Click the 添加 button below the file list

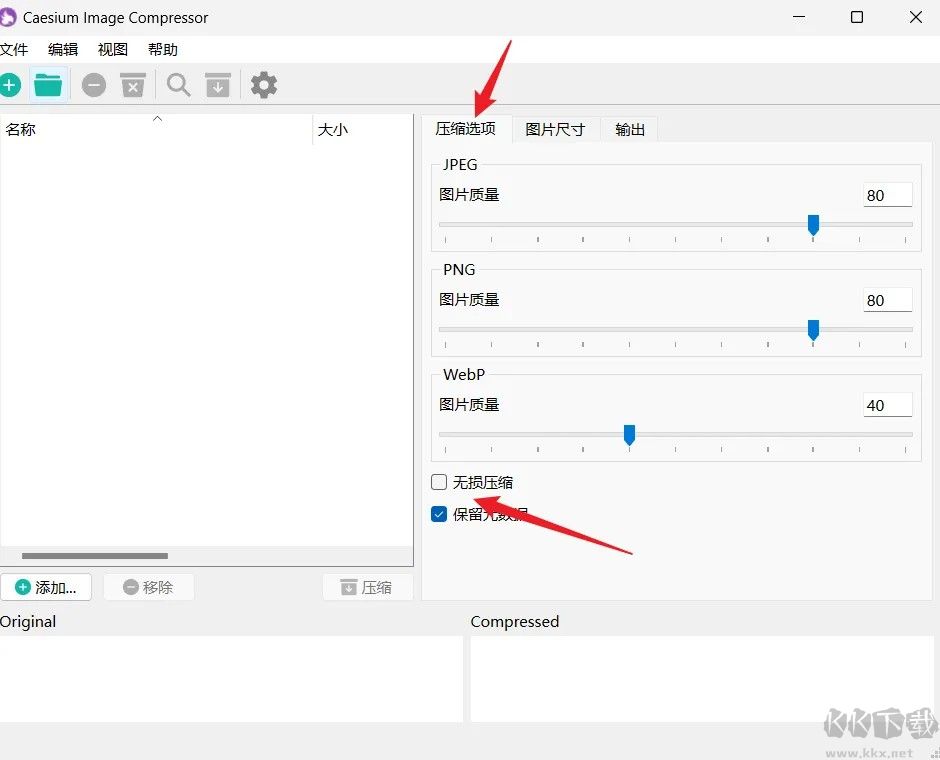(46, 587)
